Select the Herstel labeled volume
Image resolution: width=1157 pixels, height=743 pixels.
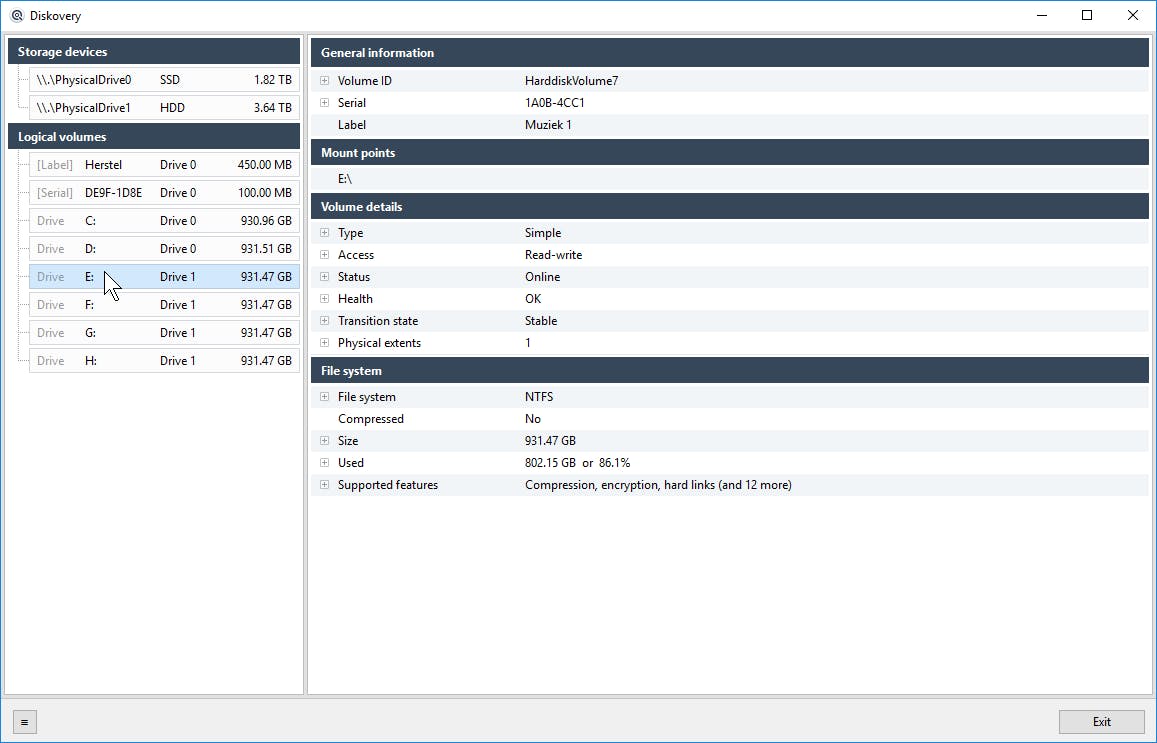(x=164, y=165)
